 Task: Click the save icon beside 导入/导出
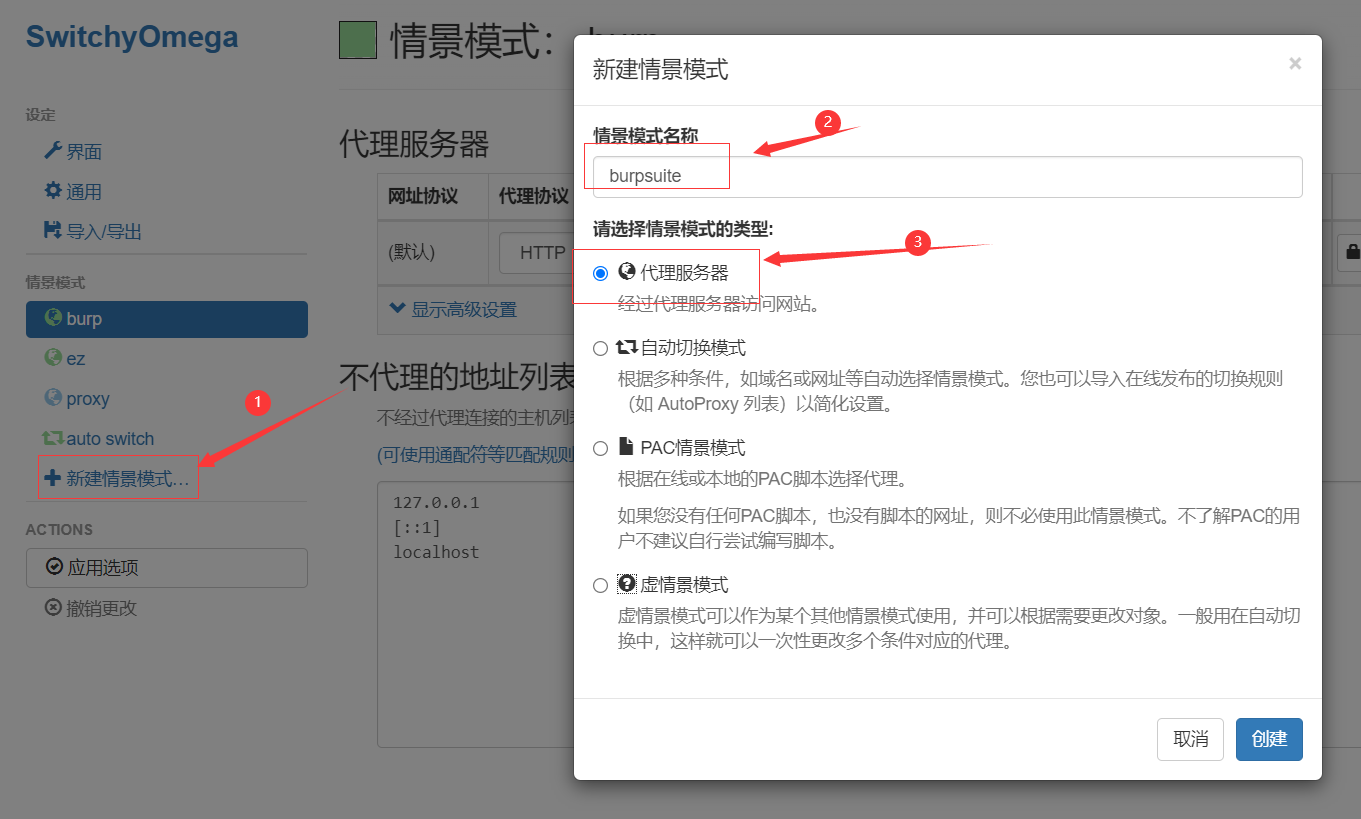[53, 231]
